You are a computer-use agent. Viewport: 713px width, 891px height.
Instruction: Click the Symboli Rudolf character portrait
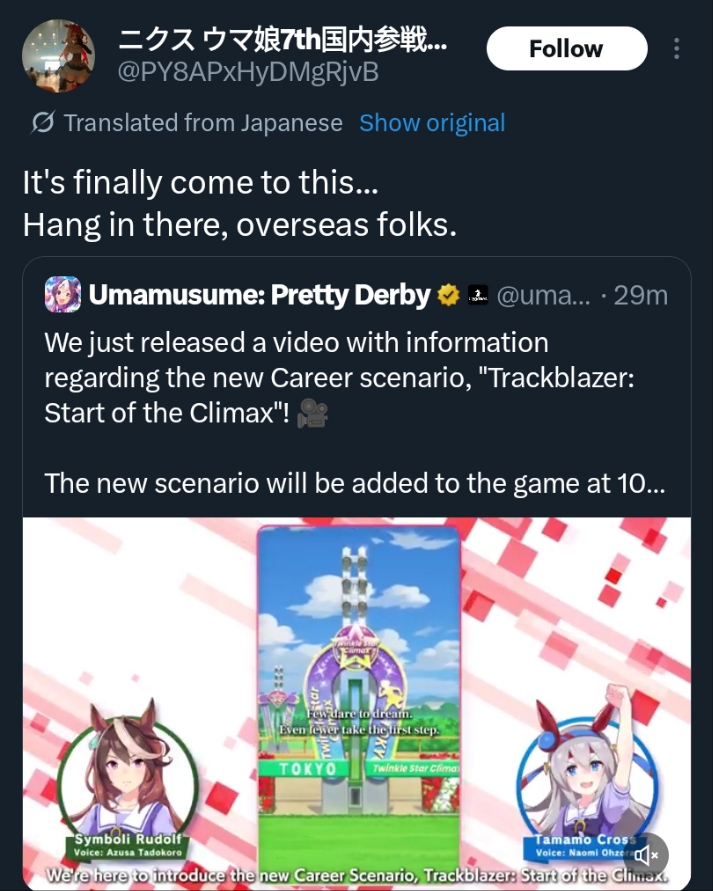pyautogui.click(x=128, y=778)
